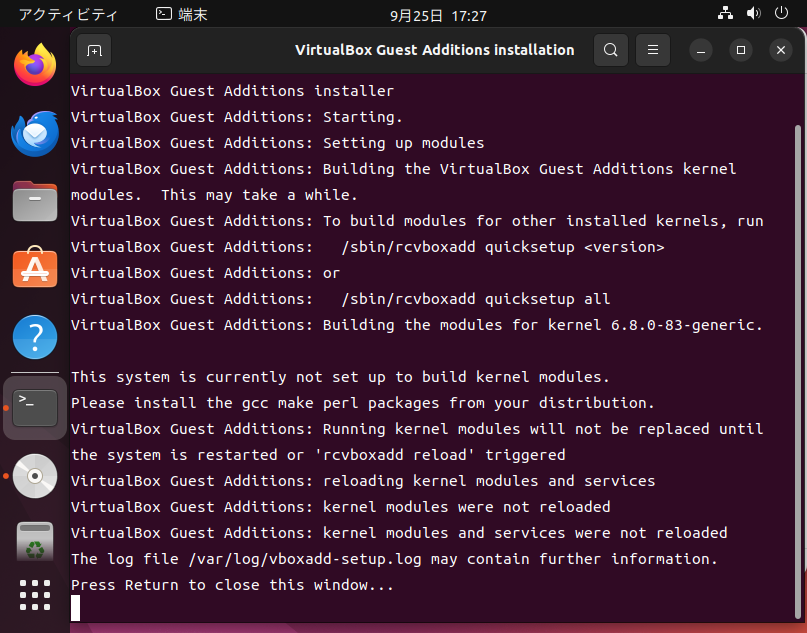Click the volume icon in top bar
This screenshot has height=633, width=807.
tap(753, 14)
